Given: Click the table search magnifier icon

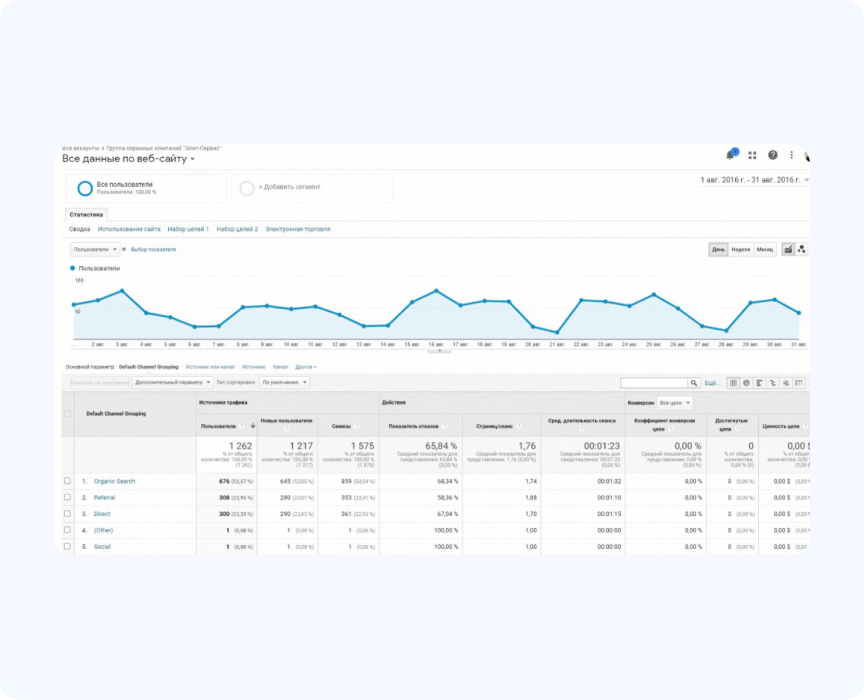Looking at the screenshot, I should point(694,383).
